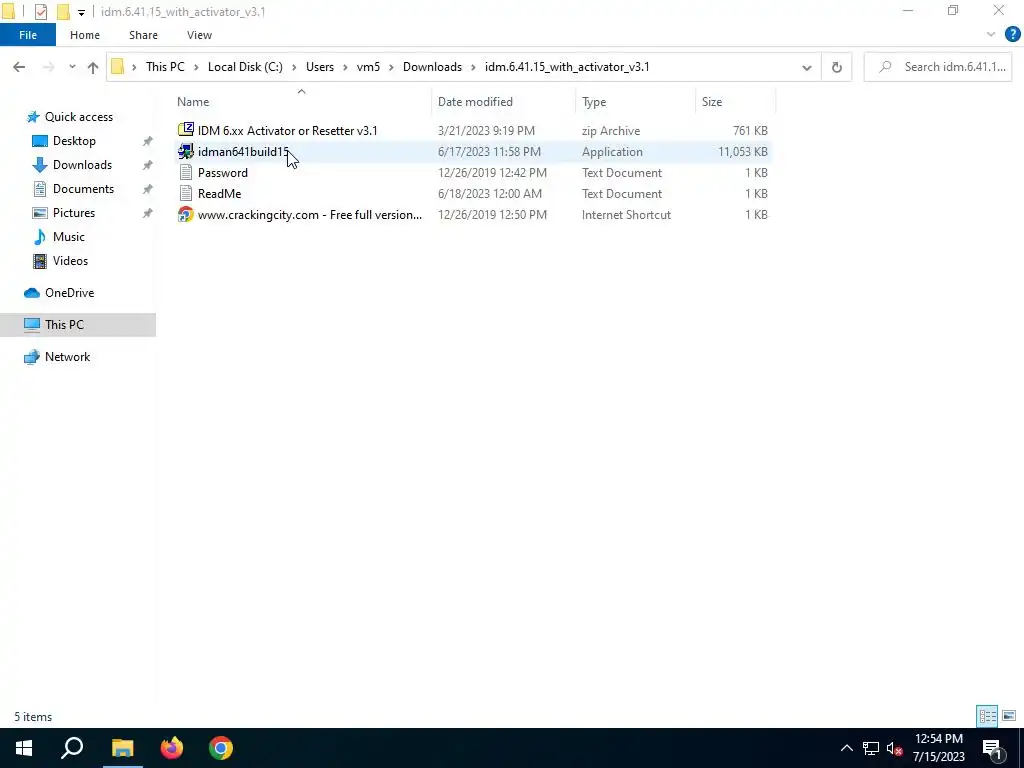Open OneDrive in the navigation pane

(x=69, y=293)
